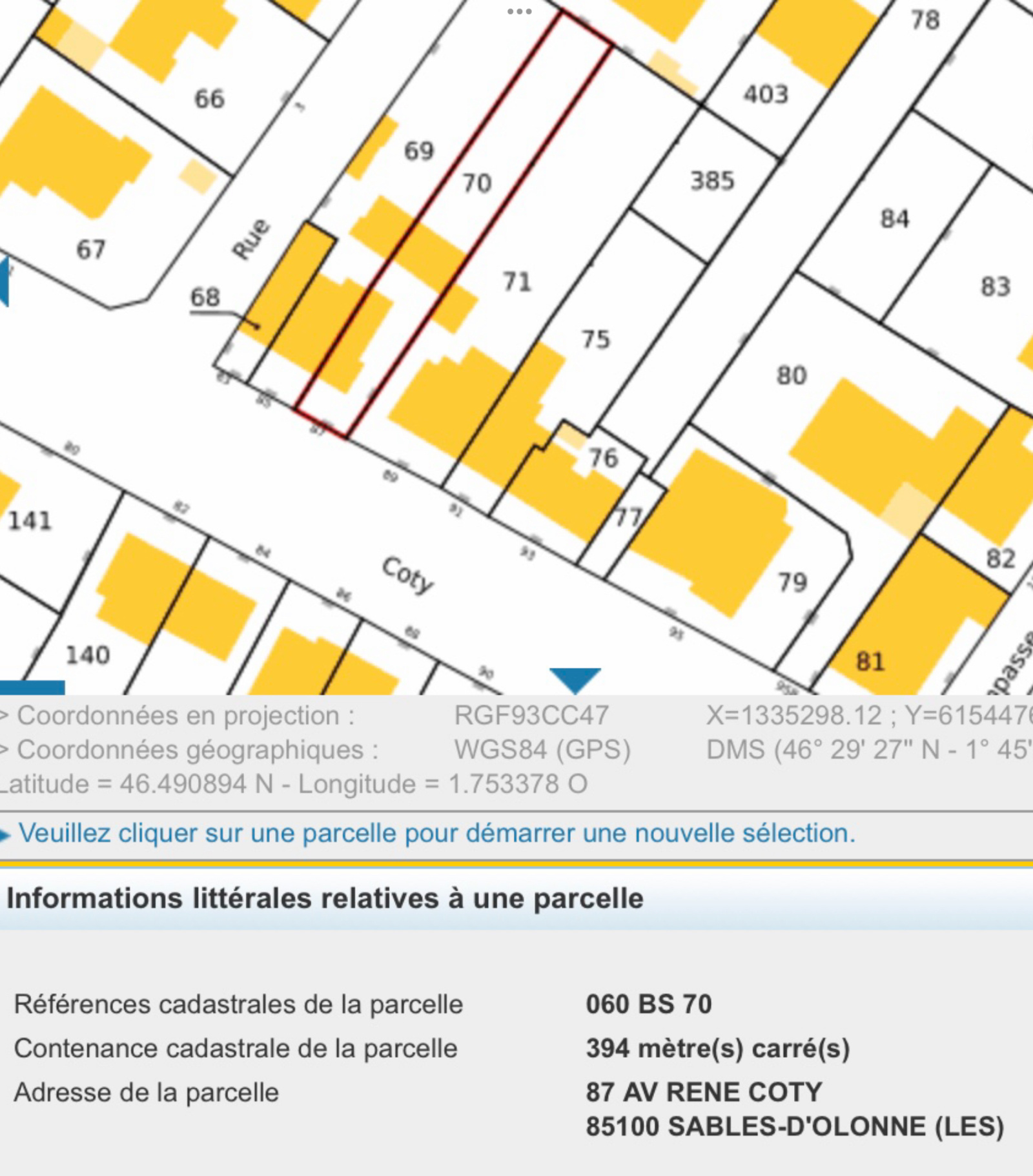
Task: Pan the map left with blue arrow
Action: (x=4, y=282)
